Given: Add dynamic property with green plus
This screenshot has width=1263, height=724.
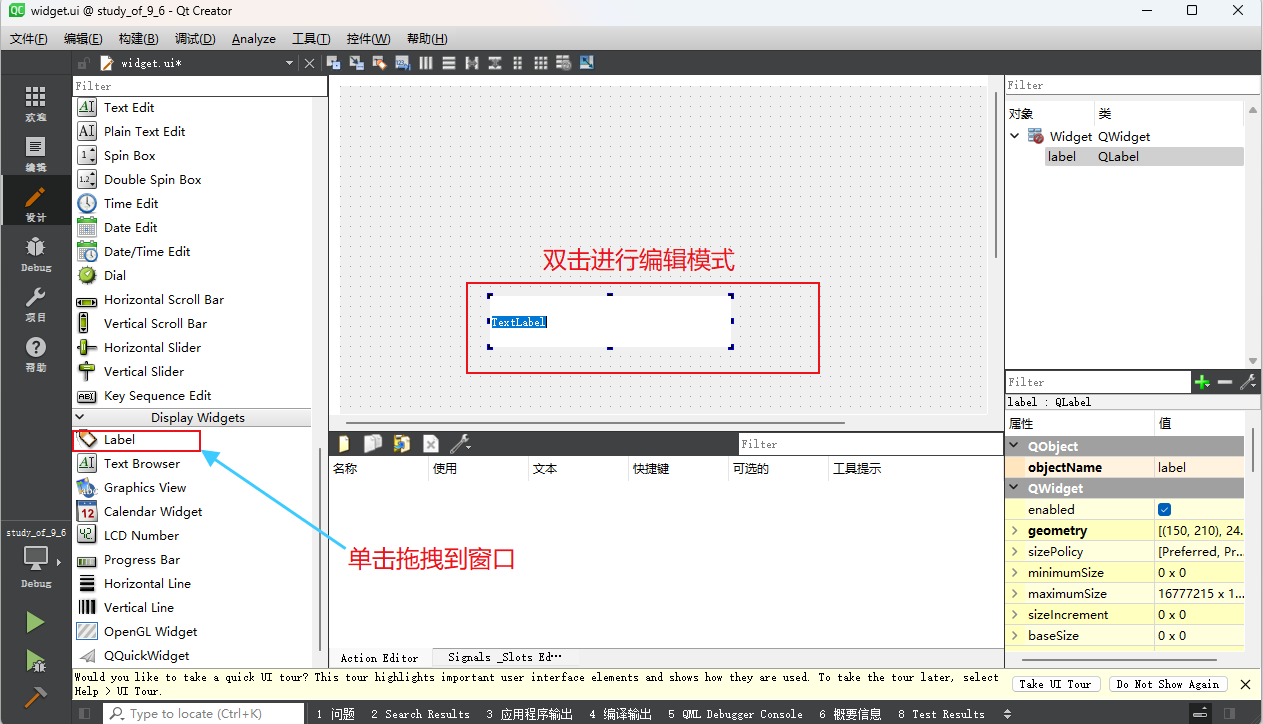Looking at the screenshot, I should coord(1202,382).
